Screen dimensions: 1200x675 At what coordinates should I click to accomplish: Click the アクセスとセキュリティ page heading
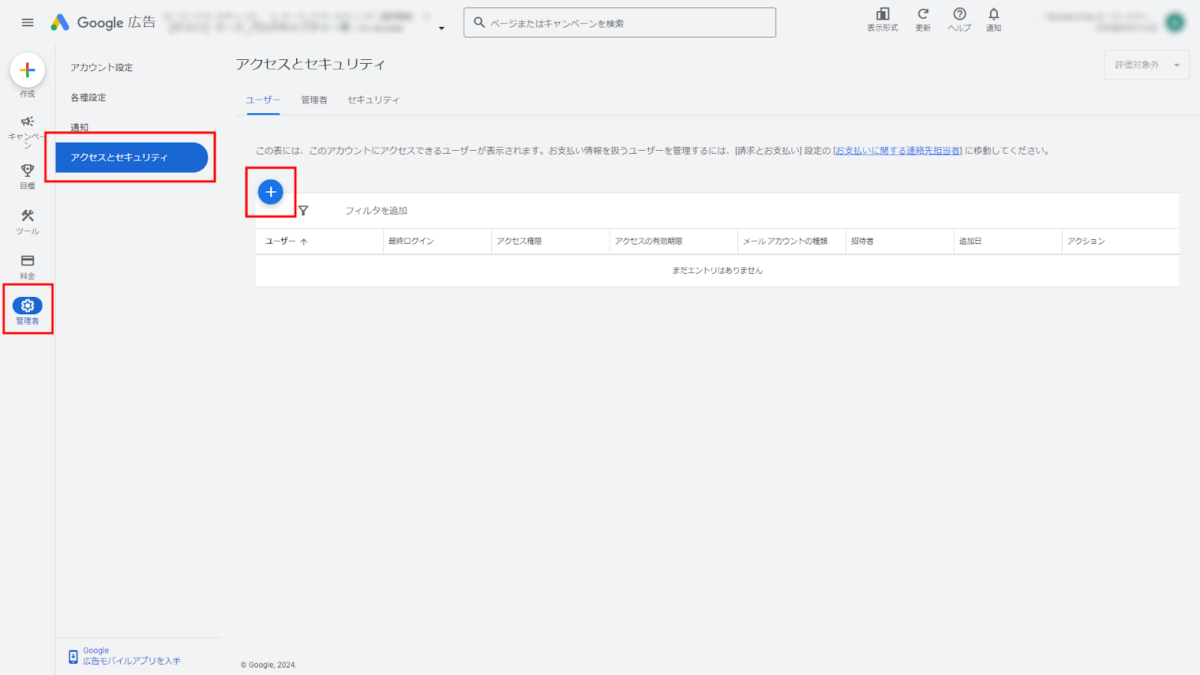(310, 64)
